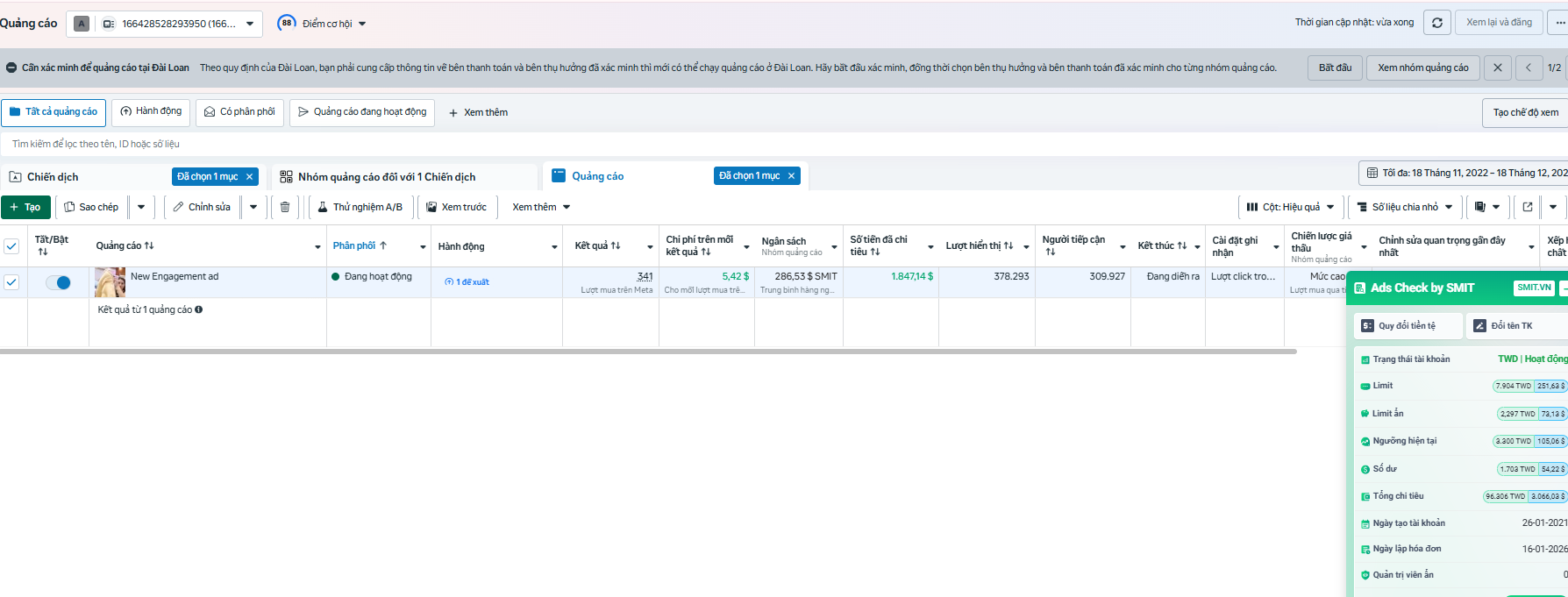Delete selected ad with trash icon

coord(285,207)
